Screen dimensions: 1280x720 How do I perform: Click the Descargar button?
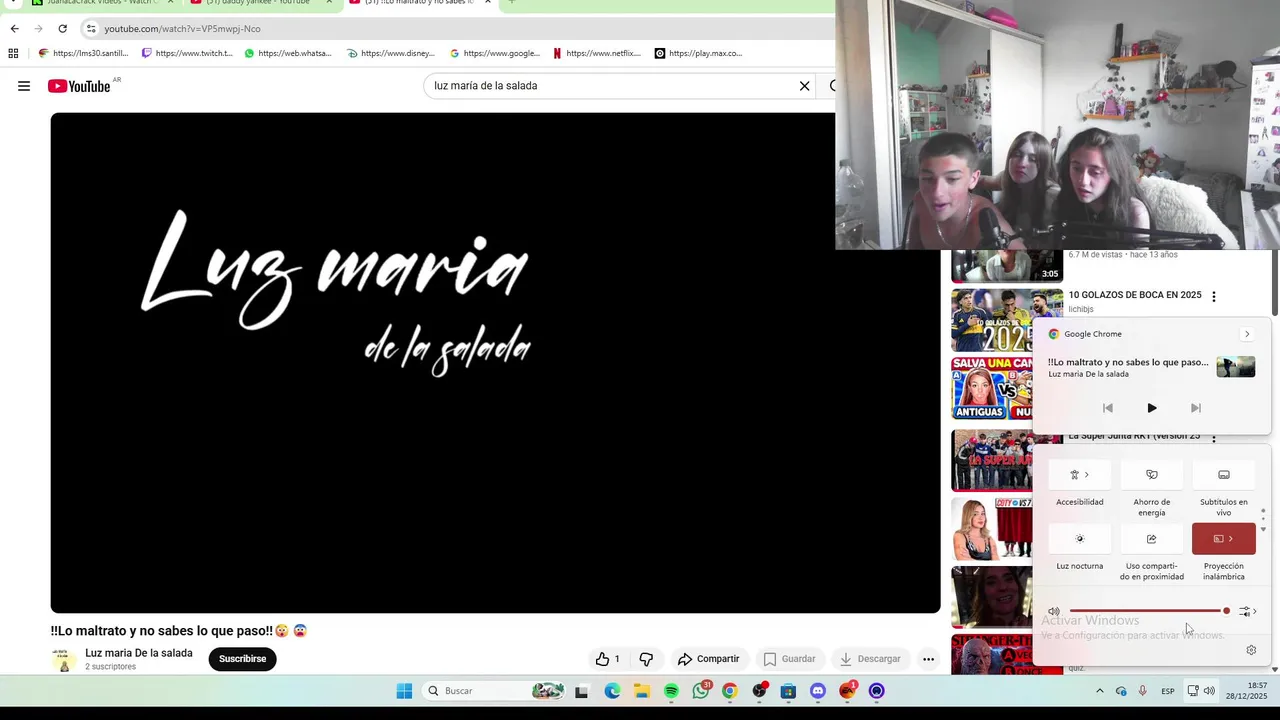pyautogui.click(x=870, y=659)
